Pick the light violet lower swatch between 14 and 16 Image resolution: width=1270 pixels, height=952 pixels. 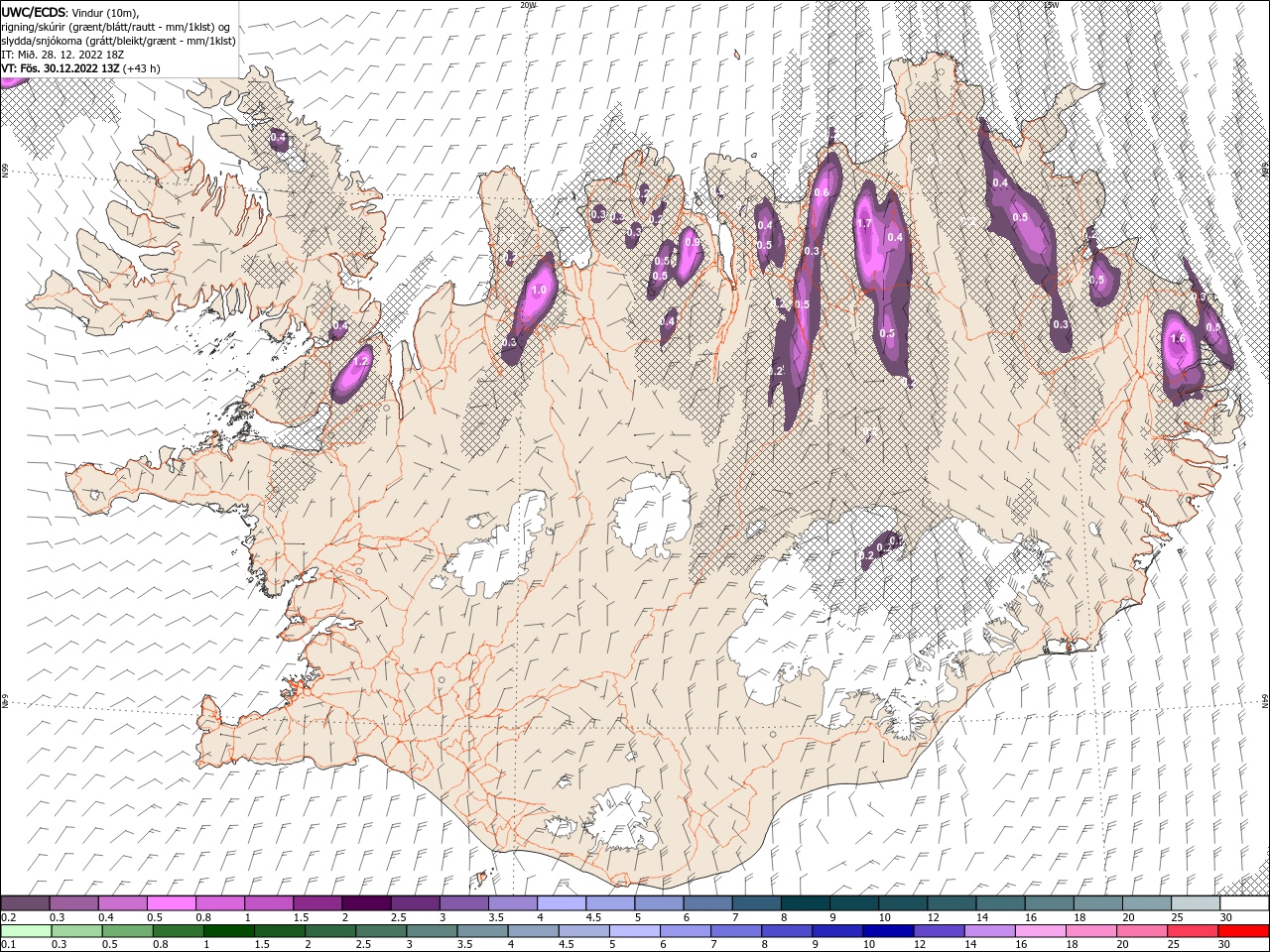pos(989,931)
